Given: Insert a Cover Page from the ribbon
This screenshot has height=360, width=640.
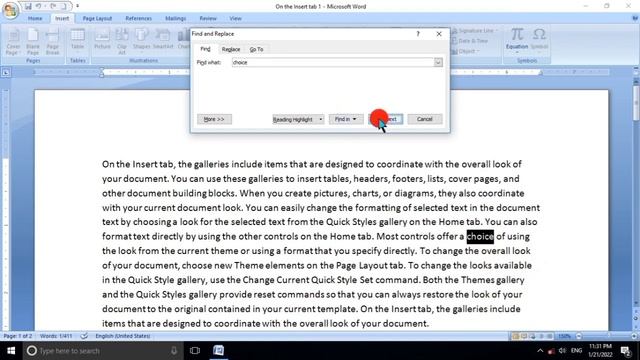Looking at the screenshot, I should tap(13, 42).
